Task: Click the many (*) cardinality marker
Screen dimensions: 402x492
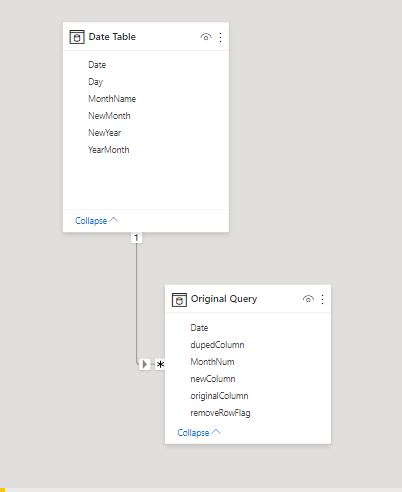Action: (160, 364)
